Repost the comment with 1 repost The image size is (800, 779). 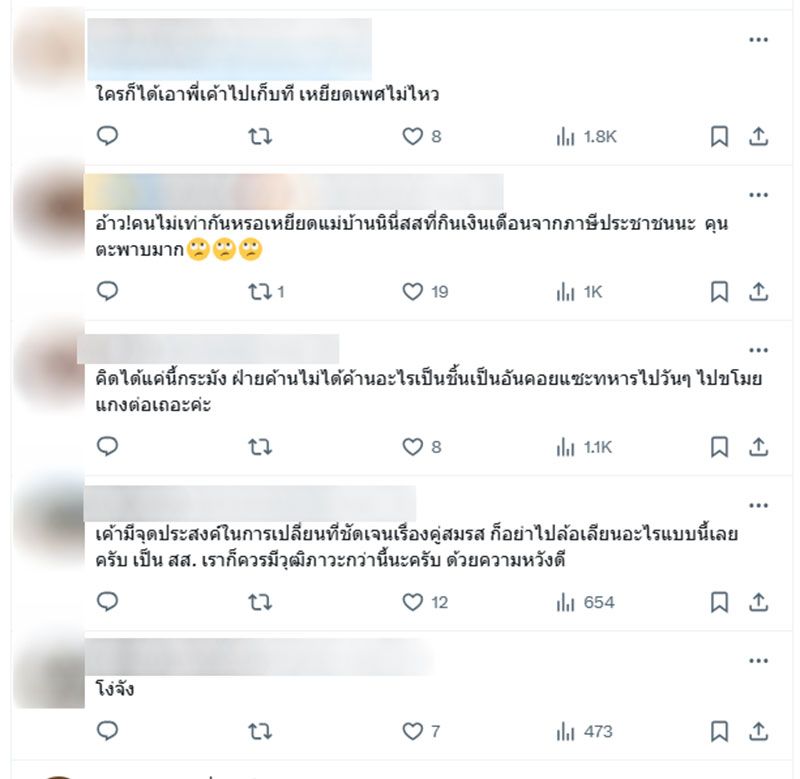tap(265, 292)
